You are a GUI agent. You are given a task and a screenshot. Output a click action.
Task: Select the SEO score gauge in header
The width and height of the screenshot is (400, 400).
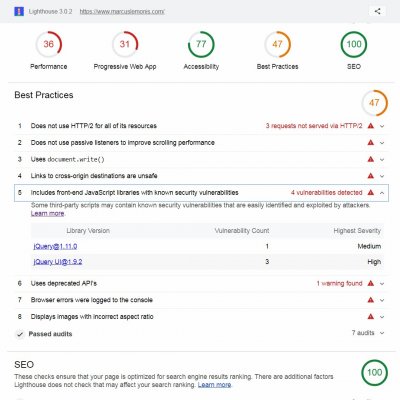coord(354,44)
